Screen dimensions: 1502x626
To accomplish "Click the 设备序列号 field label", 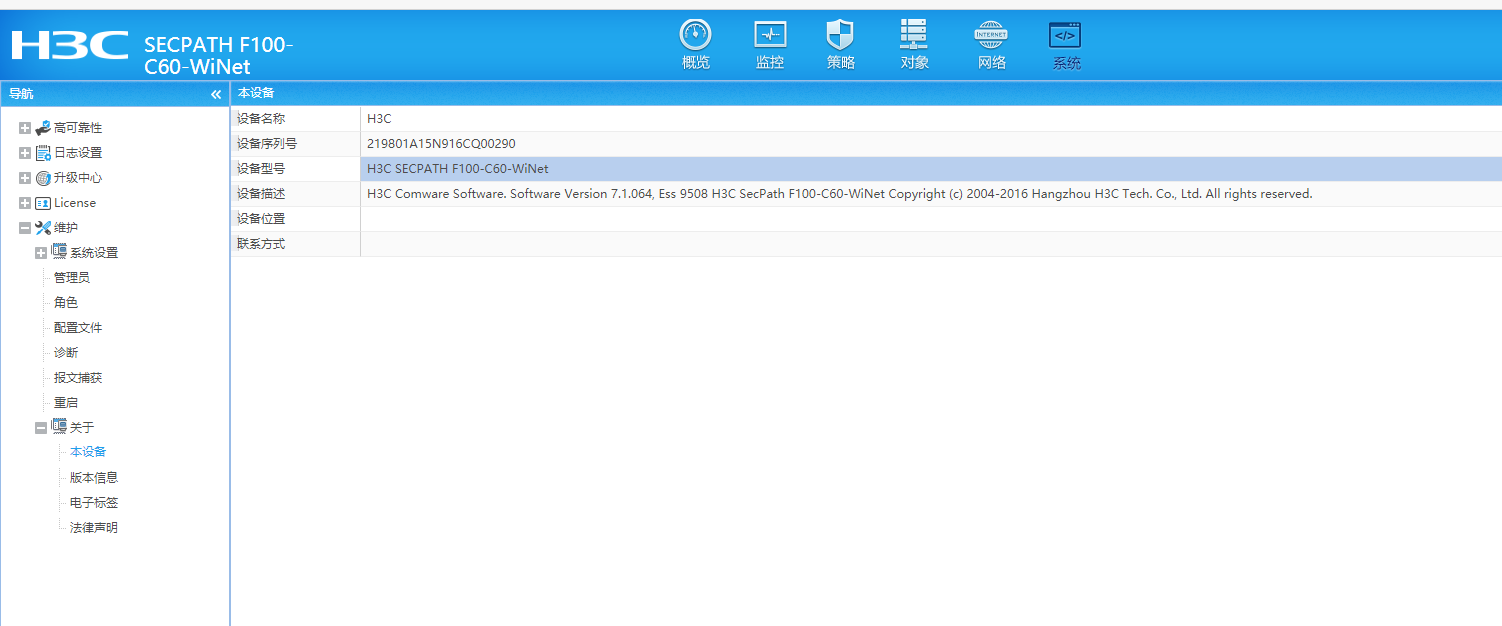I will point(267,144).
